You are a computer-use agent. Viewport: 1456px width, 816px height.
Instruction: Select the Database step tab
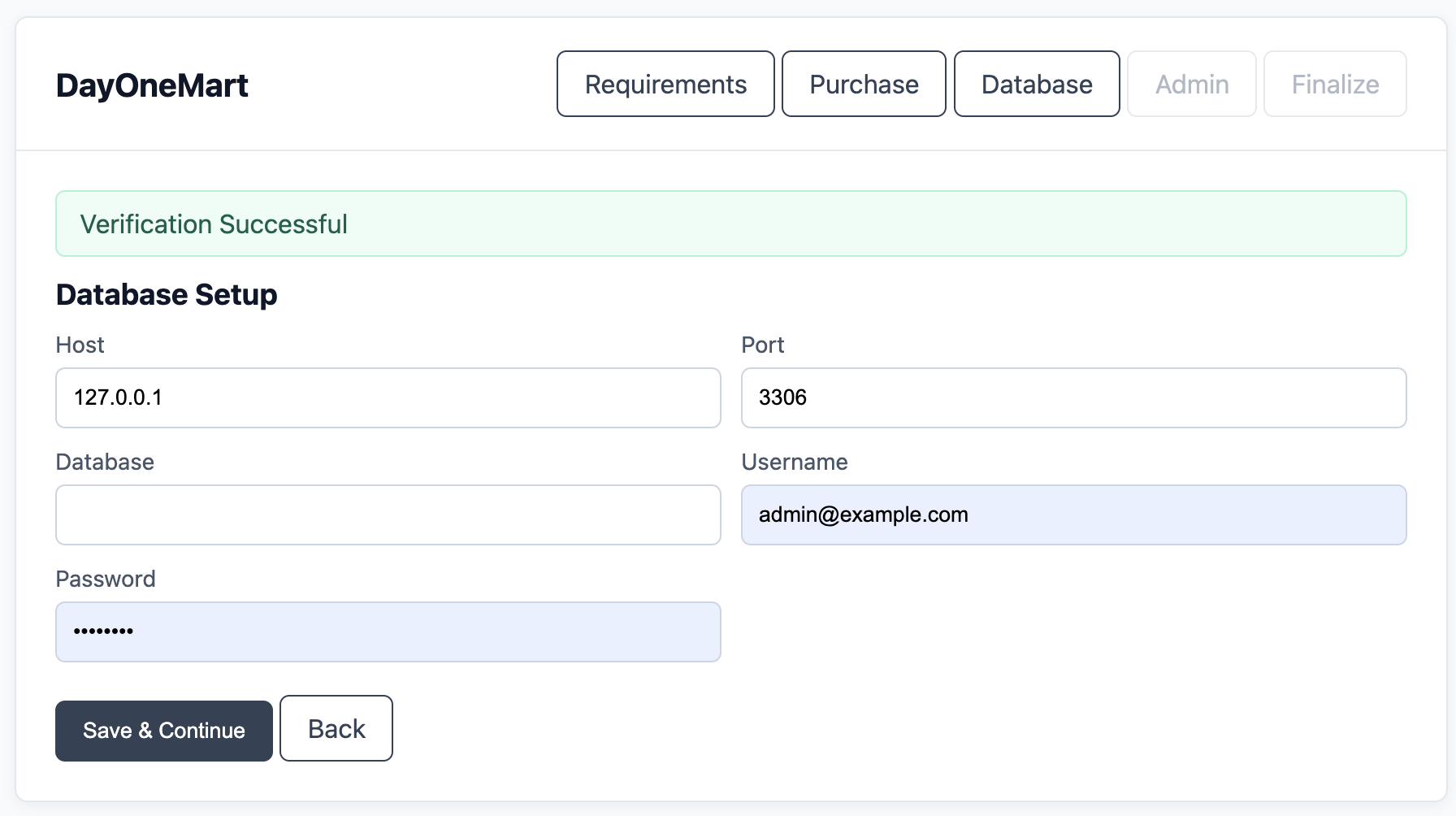(x=1037, y=84)
